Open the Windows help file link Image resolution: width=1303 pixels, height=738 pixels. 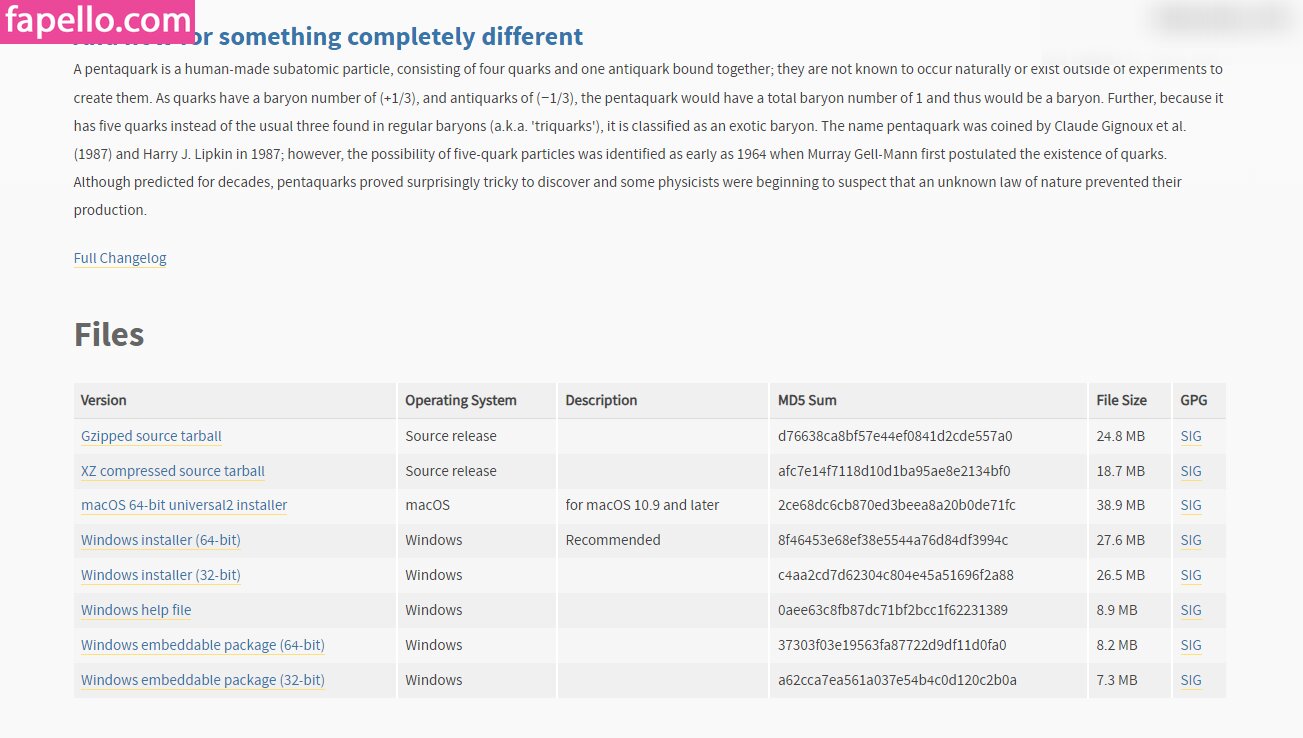[136, 610]
